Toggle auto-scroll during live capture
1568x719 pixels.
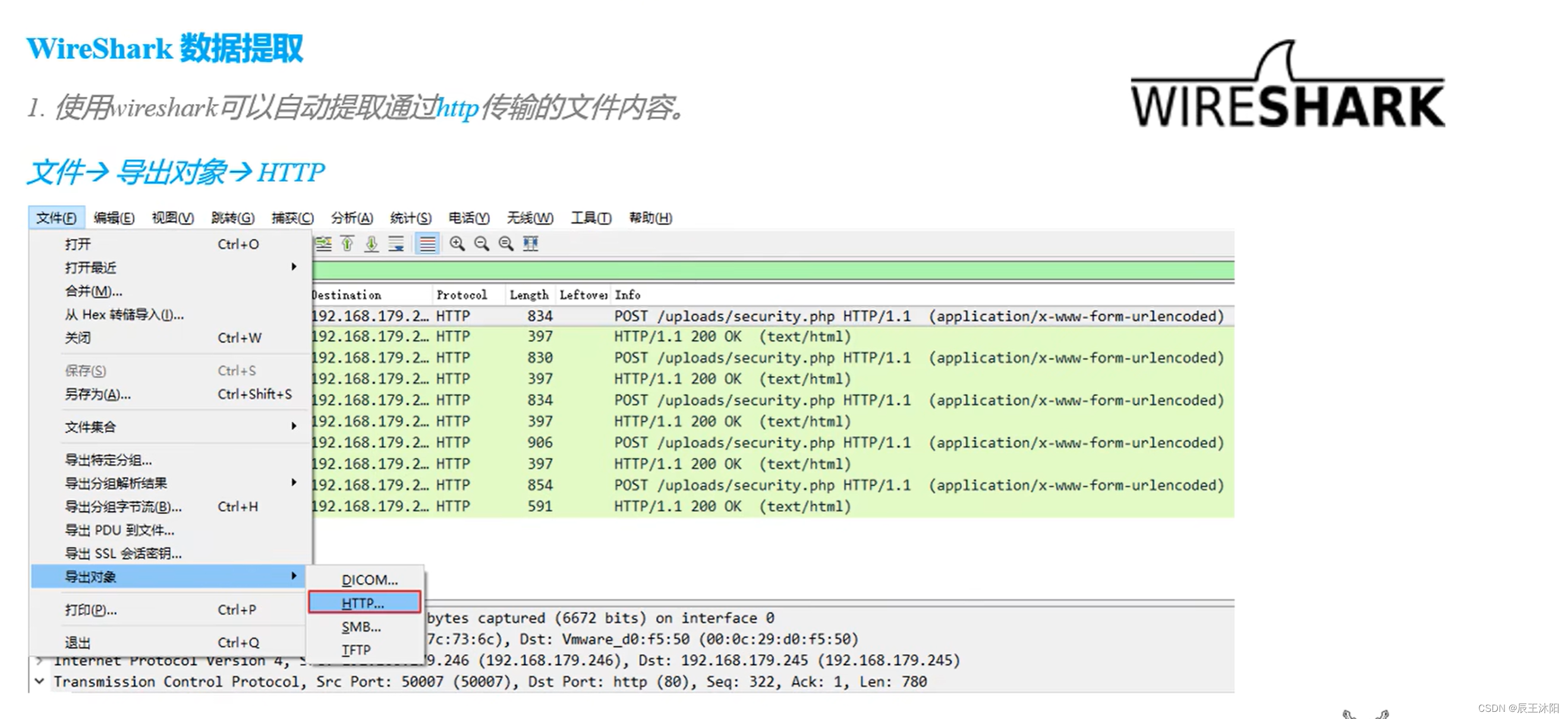pos(396,244)
